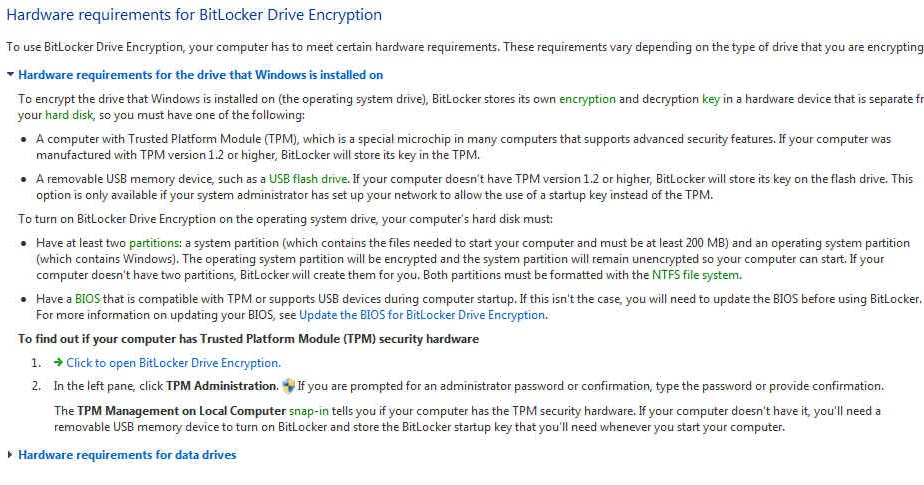
Task: Click heading about finding TPM security hardware
Action: (248, 339)
